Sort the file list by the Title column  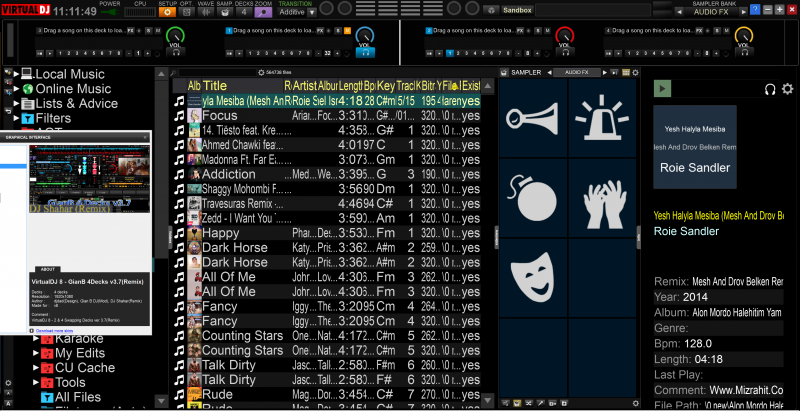242,86
